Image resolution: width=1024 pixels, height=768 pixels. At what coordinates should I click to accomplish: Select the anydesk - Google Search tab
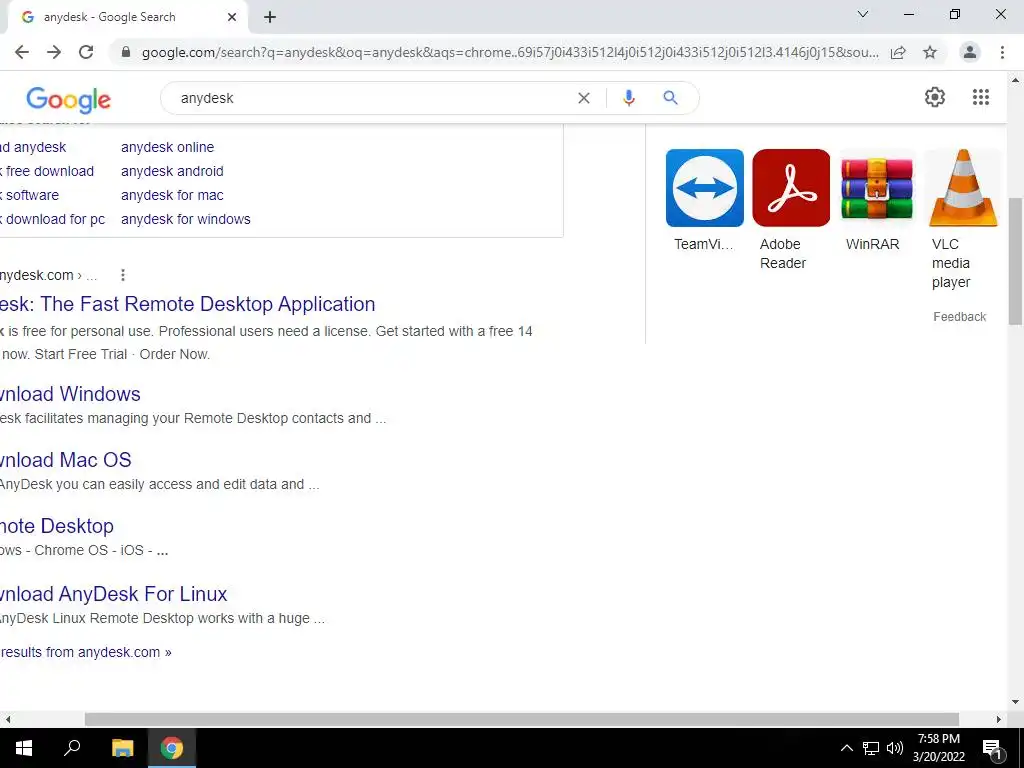[127, 18]
